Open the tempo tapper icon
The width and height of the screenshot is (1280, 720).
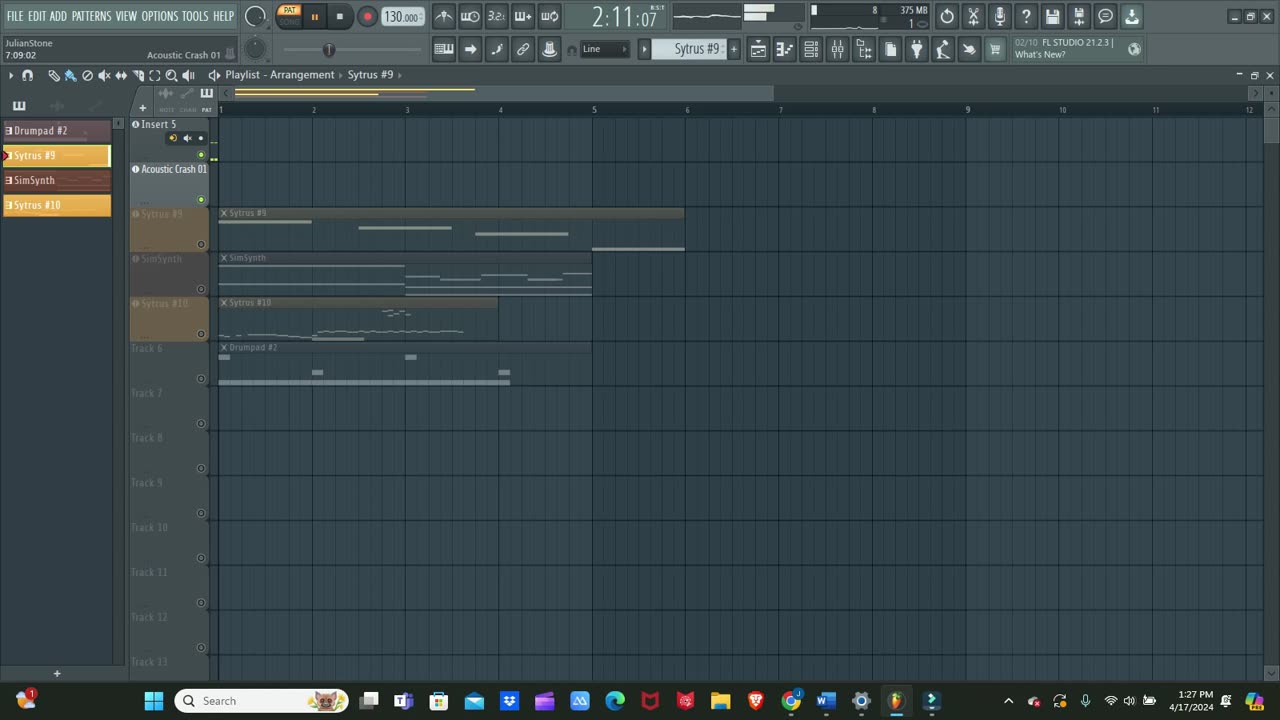click(x=942, y=49)
